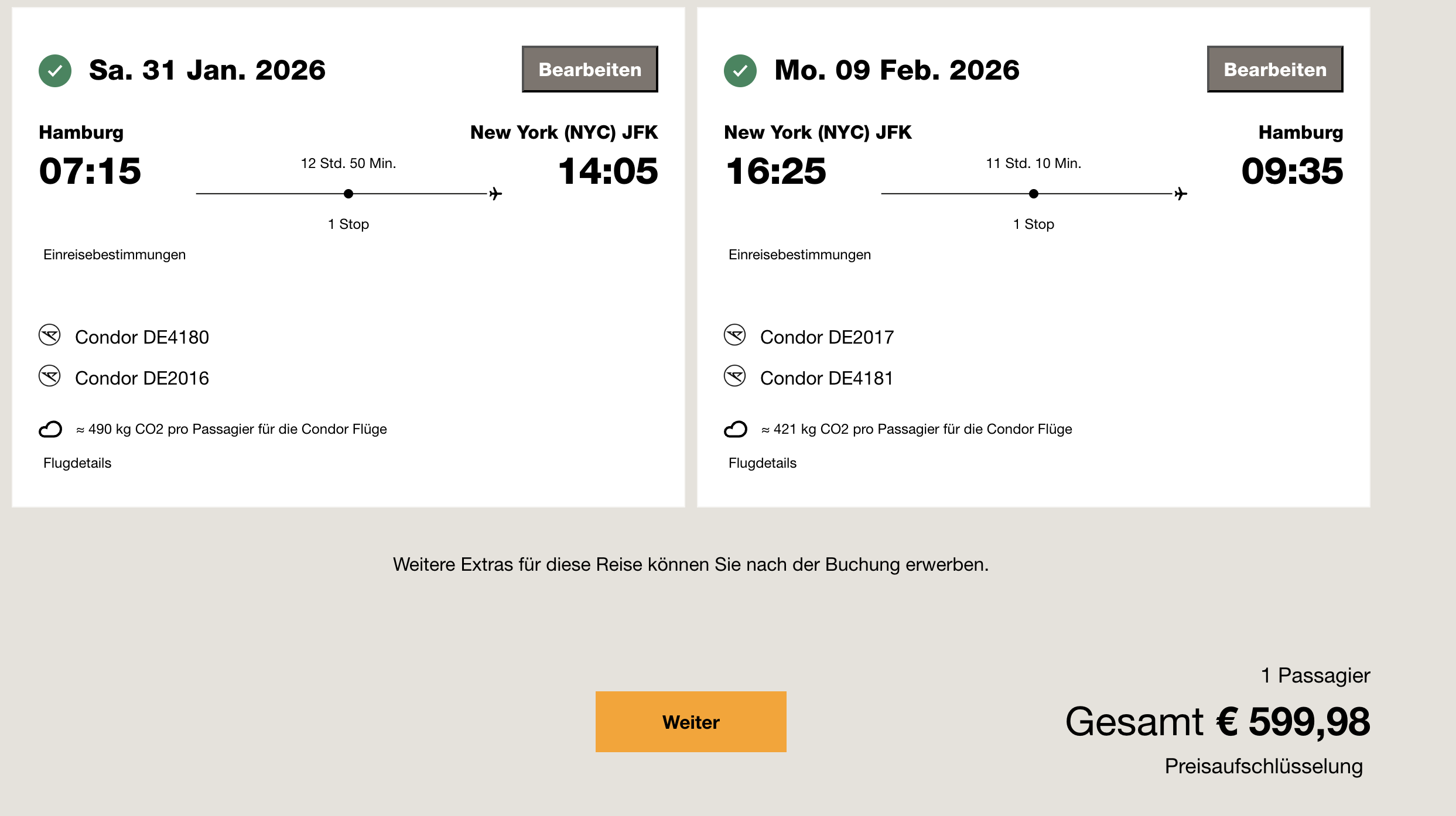The width and height of the screenshot is (1456, 816).
Task: Click the green checkmark beside Mo. 09 Feb. 2026
Action: [740, 71]
